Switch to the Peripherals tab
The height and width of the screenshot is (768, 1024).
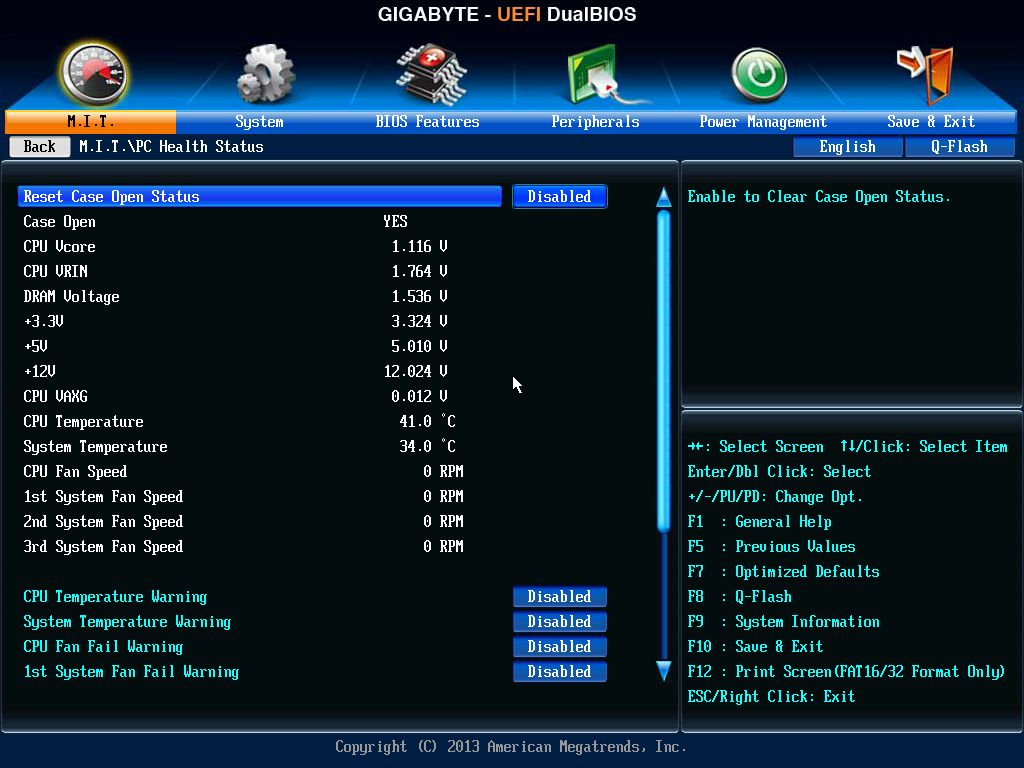point(595,121)
